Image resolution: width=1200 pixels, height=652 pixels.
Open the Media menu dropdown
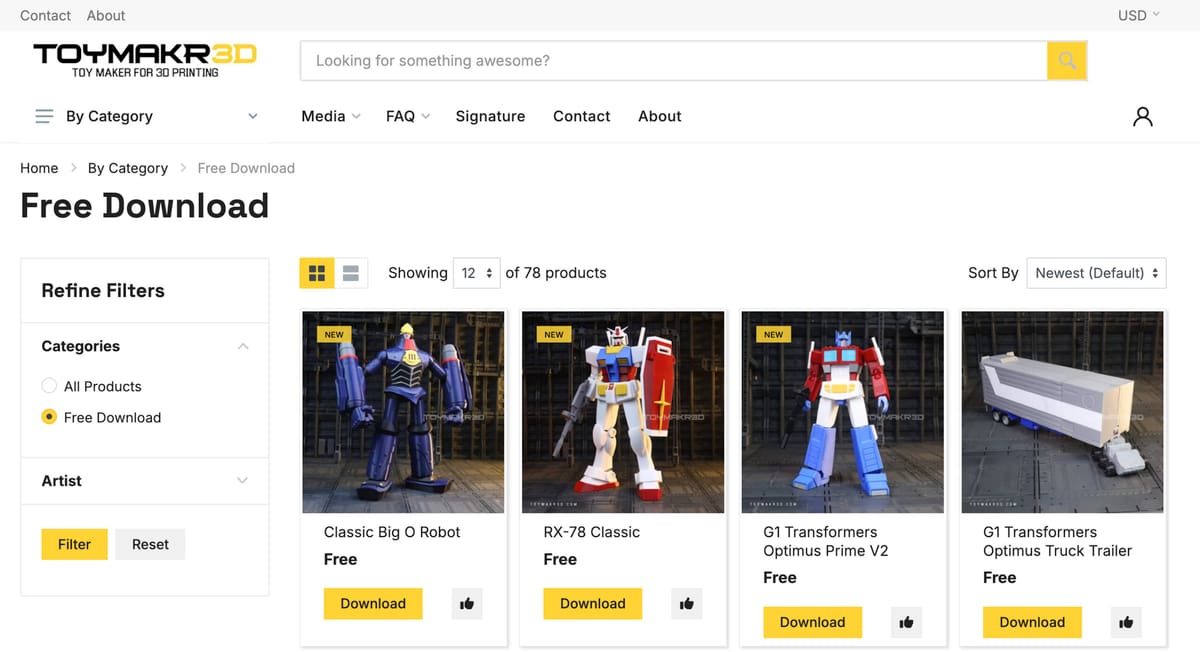[x=331, y=116]
